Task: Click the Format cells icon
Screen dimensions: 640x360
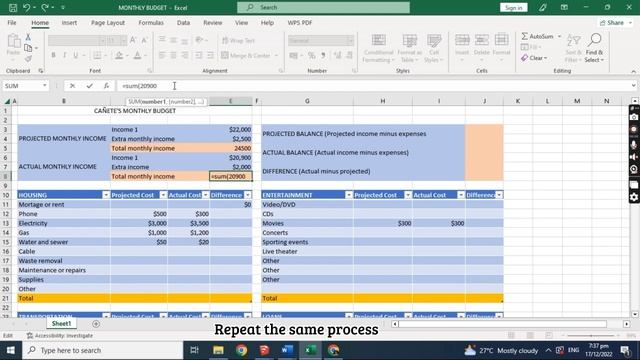Action: pos(501,40)
